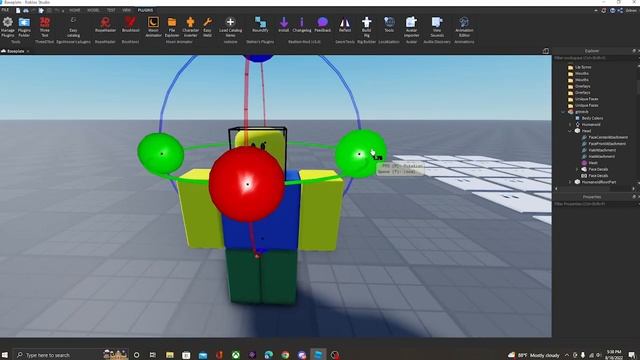
Task: Pop out the Explorer panel
Action: [634, 51]
